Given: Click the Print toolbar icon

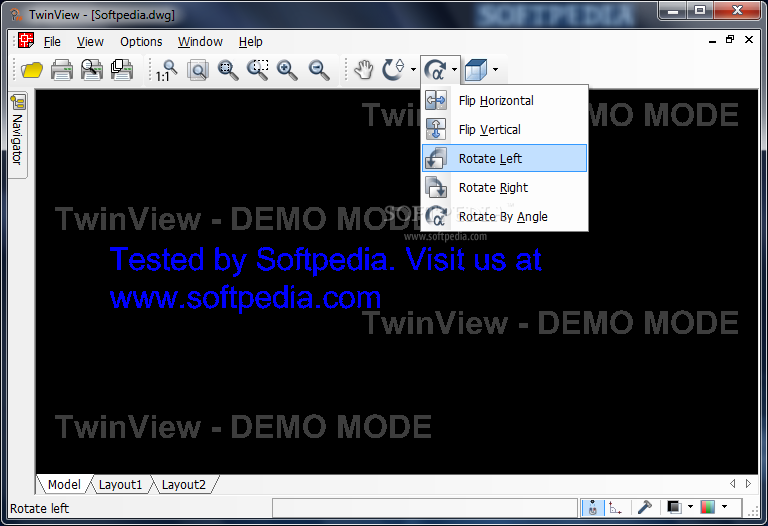Looking at the screenshot, I should tap(62, 70).
